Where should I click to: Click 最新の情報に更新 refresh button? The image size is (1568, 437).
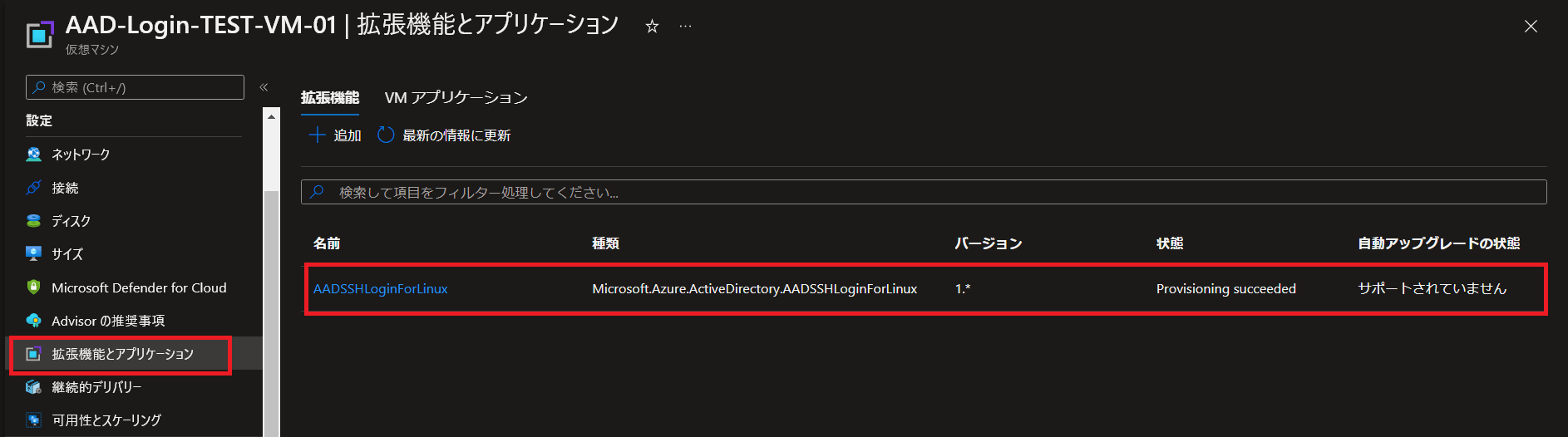pos(456,135)
